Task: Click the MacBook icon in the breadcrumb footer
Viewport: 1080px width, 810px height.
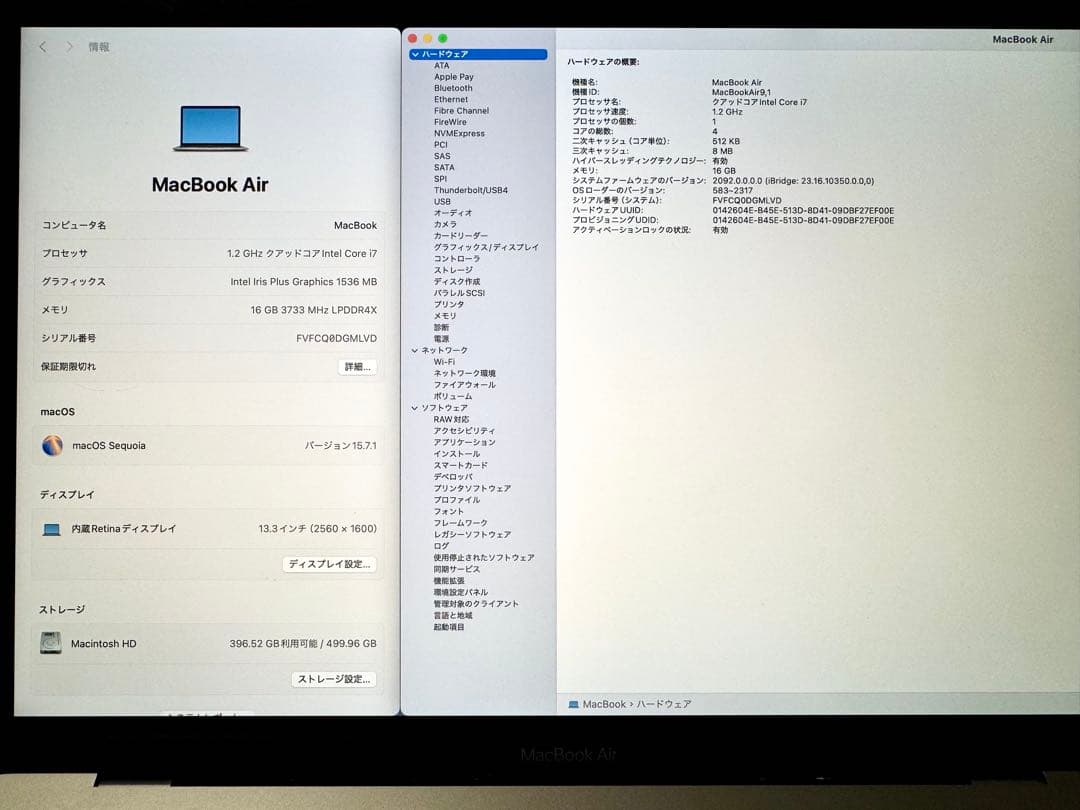Action: (575, 704)
